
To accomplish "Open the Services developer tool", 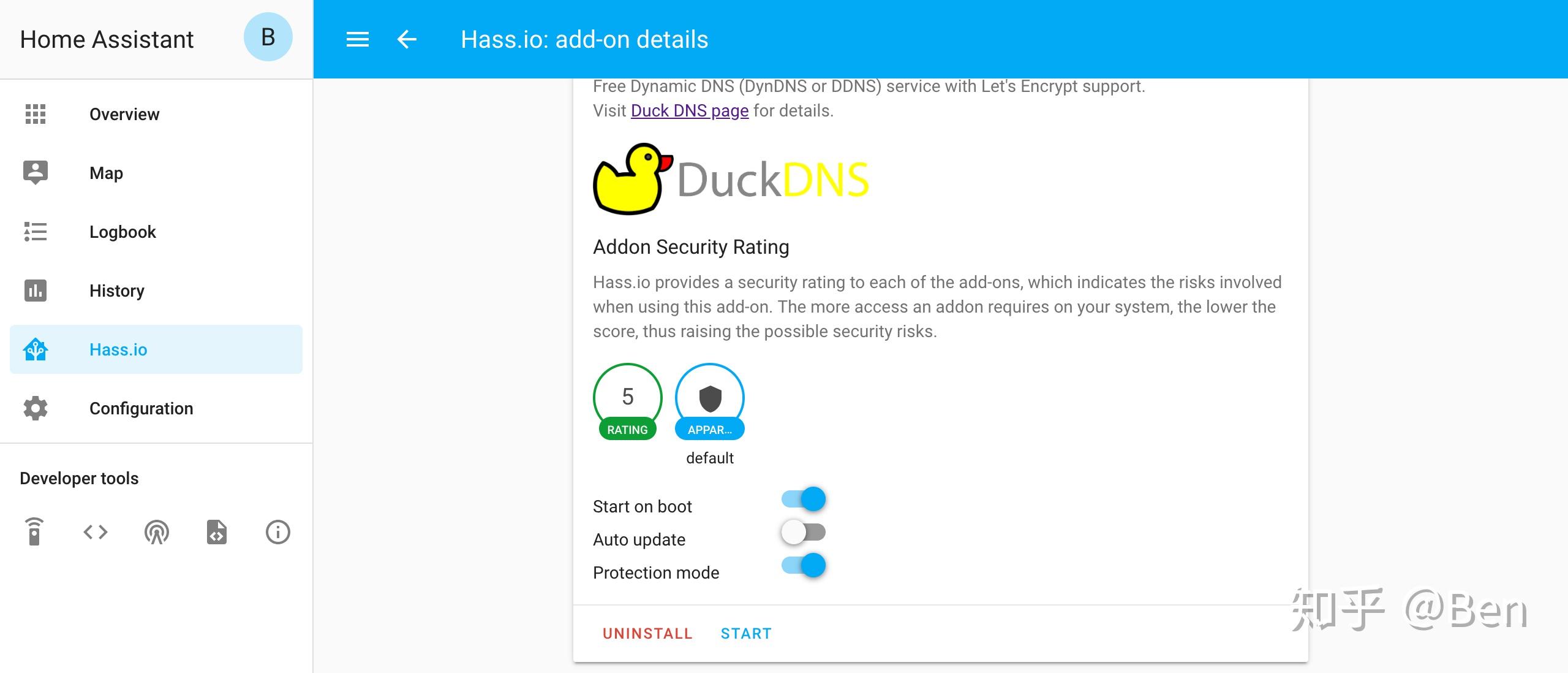I will [35, 531].
